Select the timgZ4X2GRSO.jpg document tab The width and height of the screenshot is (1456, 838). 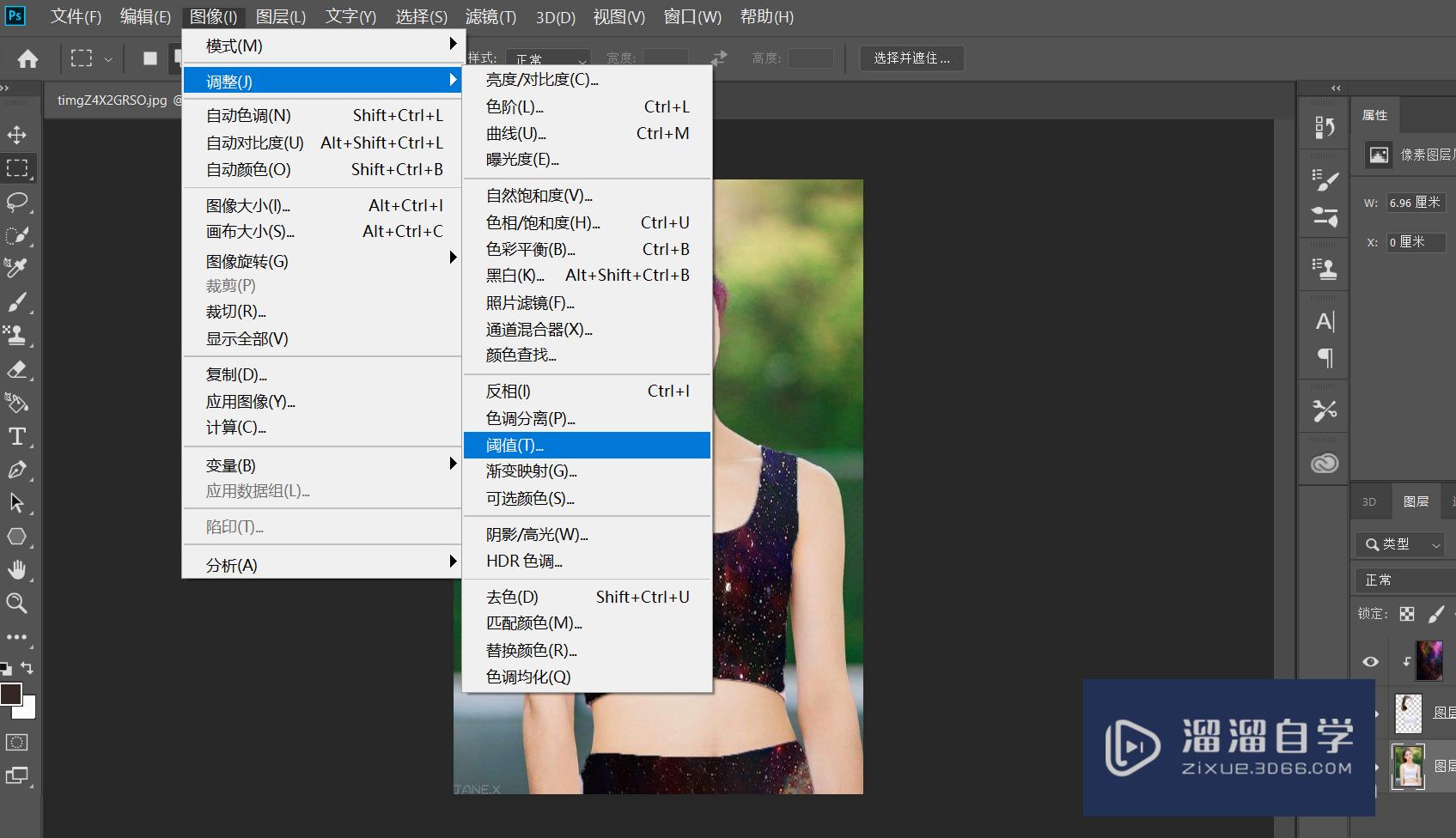click(x=113, y=100)
